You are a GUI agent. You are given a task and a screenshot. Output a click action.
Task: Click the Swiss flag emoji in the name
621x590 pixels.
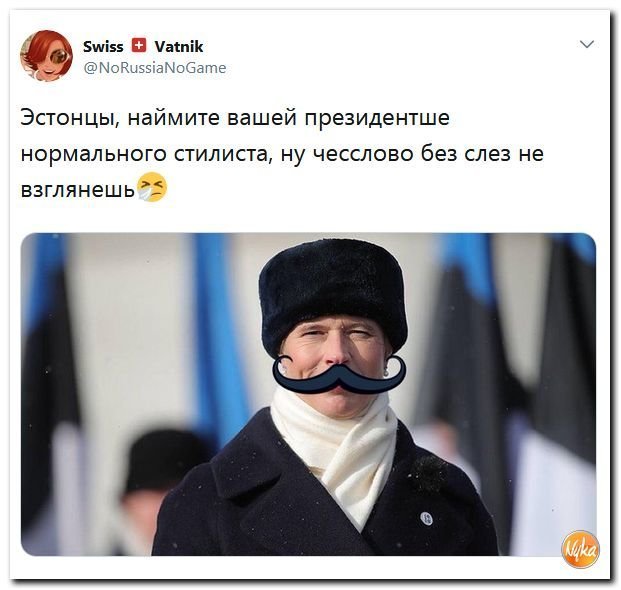[x=139, y=46]
